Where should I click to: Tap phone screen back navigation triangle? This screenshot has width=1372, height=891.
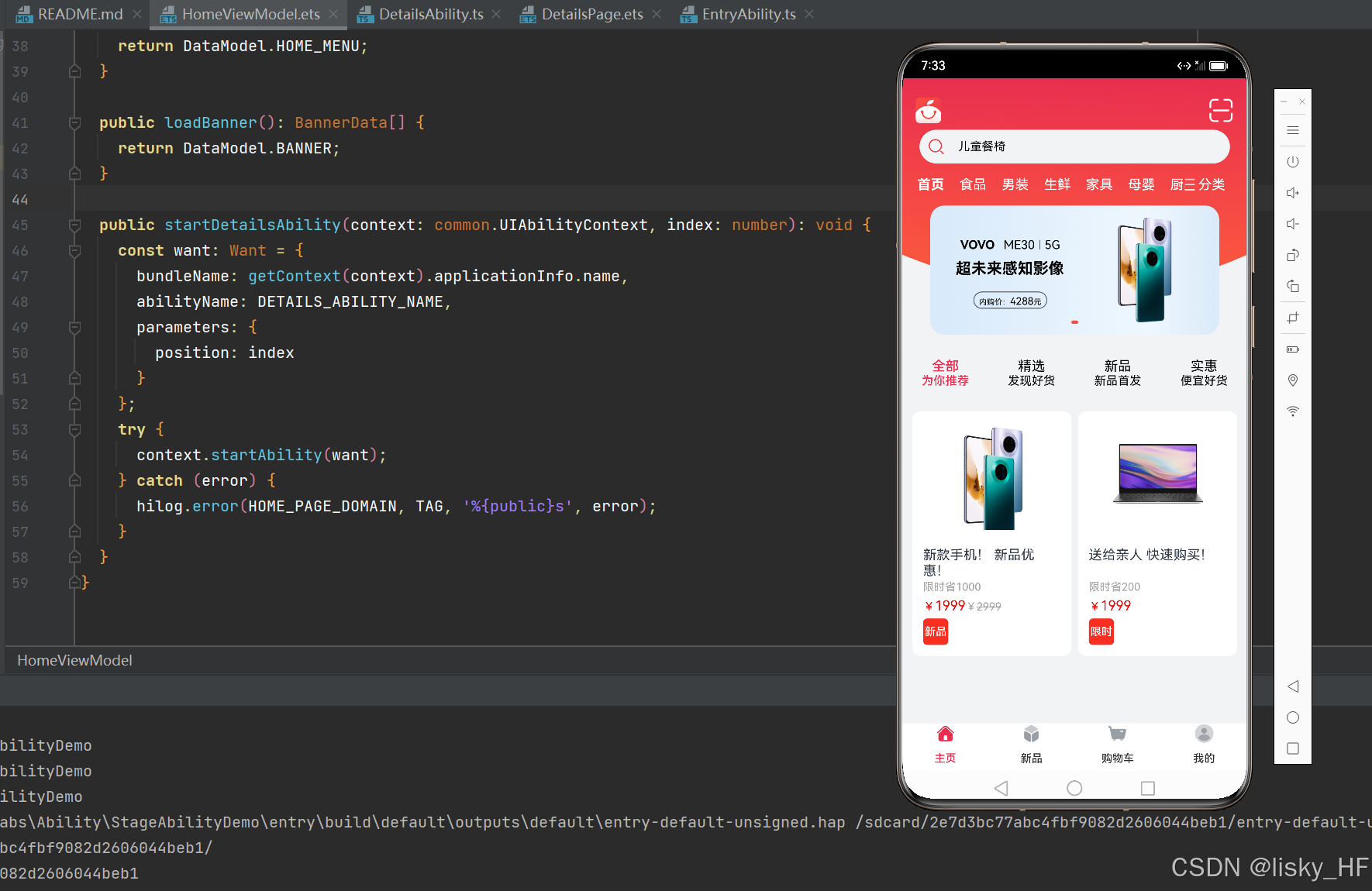1001,788
